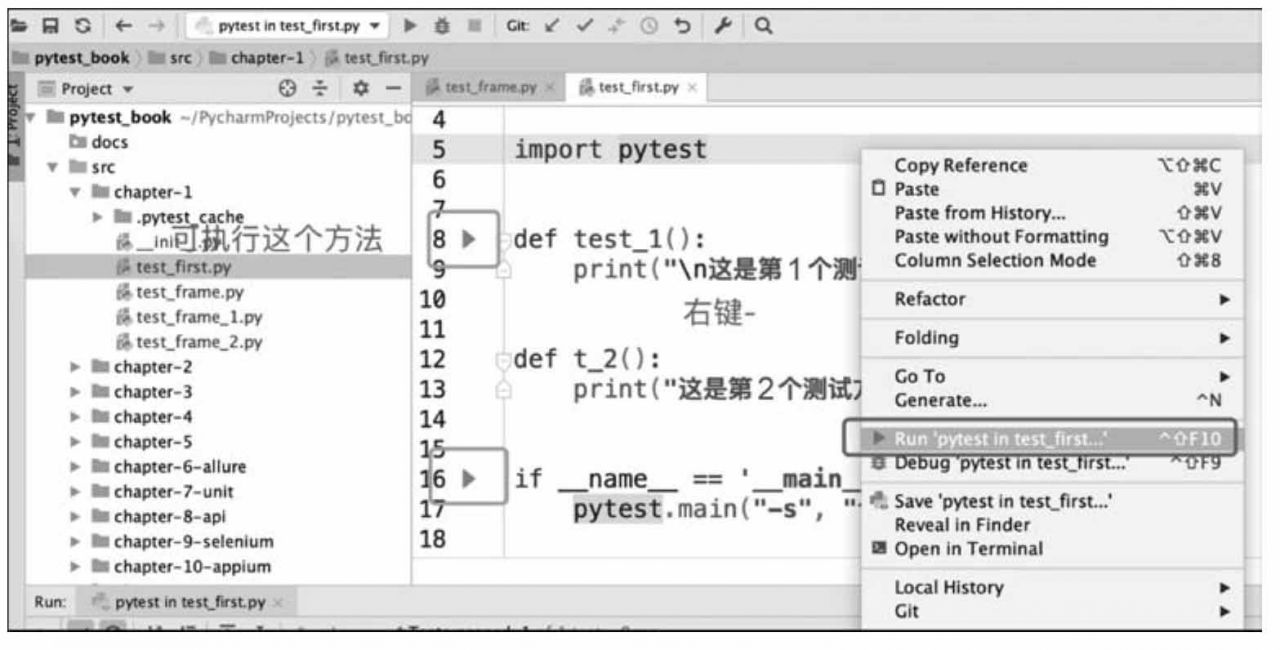Choose Paste from the context menu
The image size is (1280, 650).
click(1052, 189)
